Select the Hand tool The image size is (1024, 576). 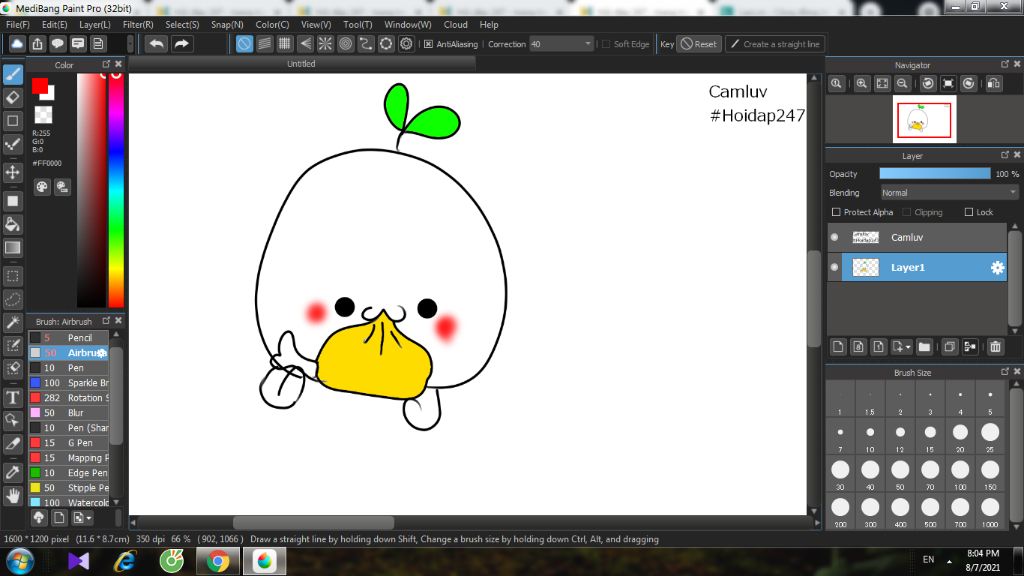12,496
